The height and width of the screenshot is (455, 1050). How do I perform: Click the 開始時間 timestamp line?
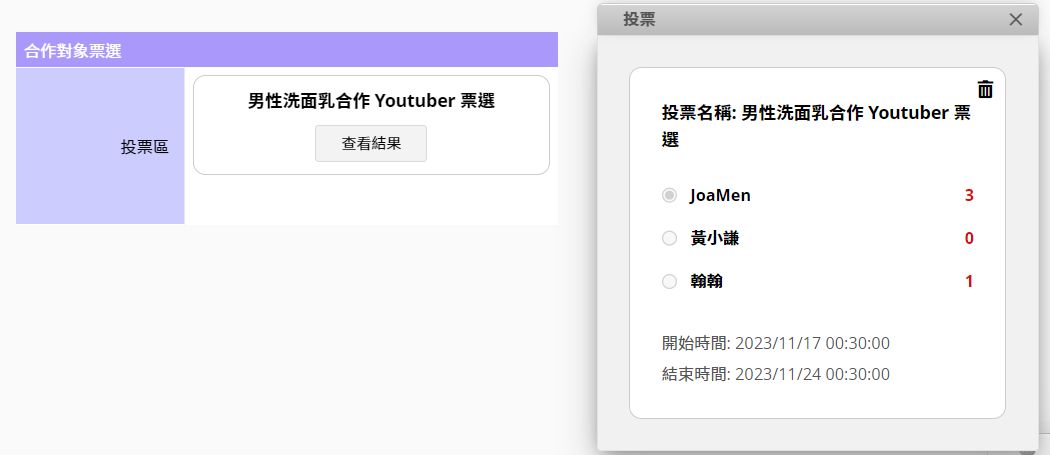[775, 343]
